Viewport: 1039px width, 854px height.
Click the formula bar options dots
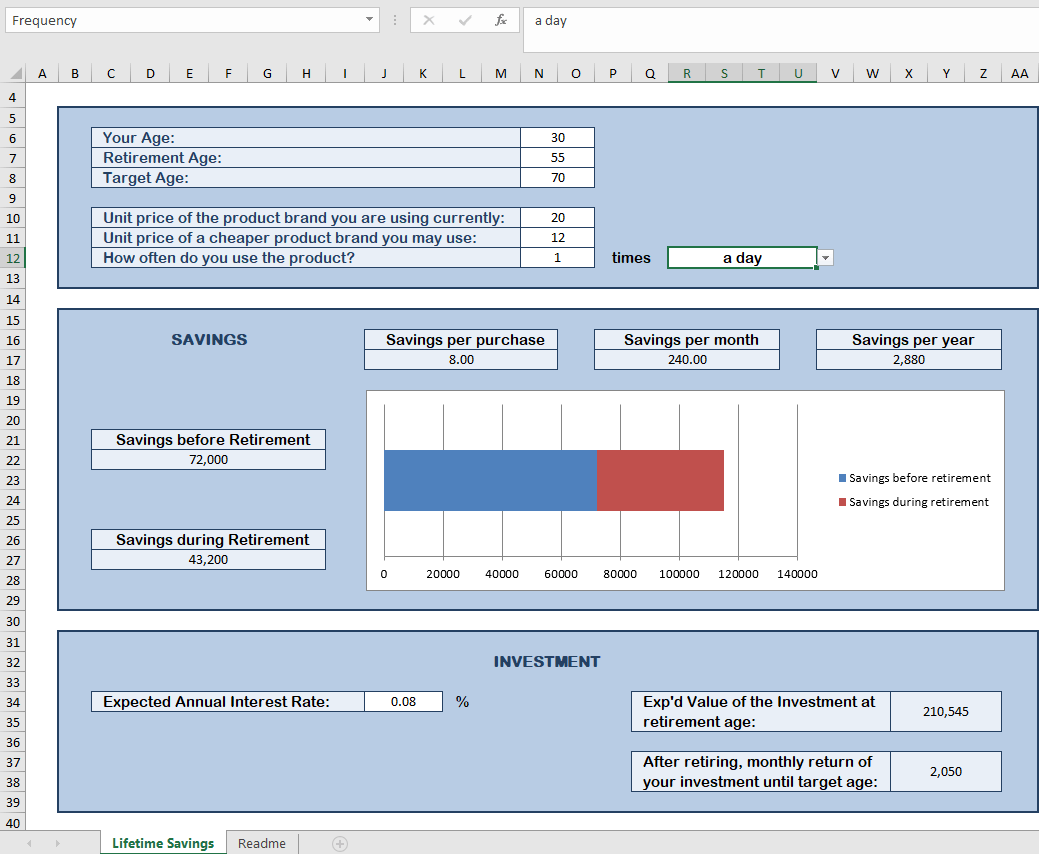tap(395, 20)
